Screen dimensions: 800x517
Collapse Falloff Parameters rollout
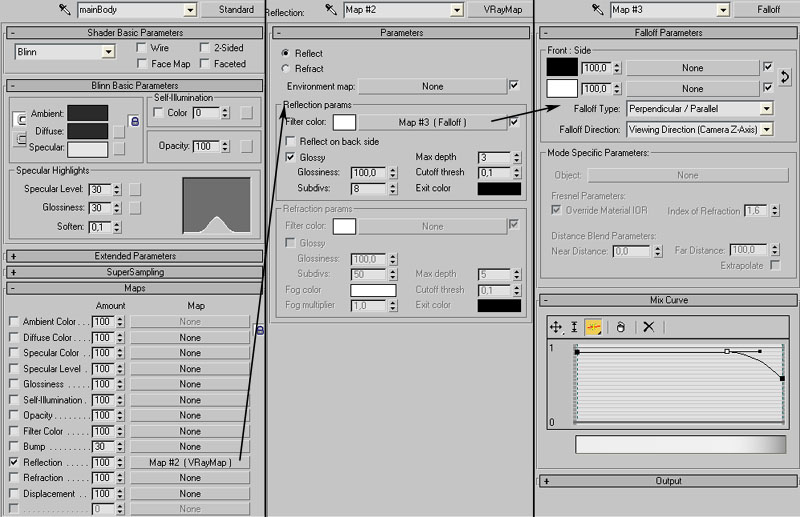click(668, 33)
